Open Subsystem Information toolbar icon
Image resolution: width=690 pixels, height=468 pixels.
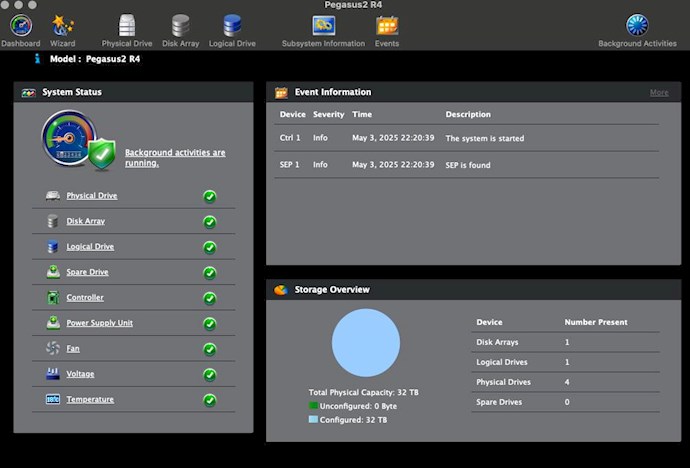323,26
